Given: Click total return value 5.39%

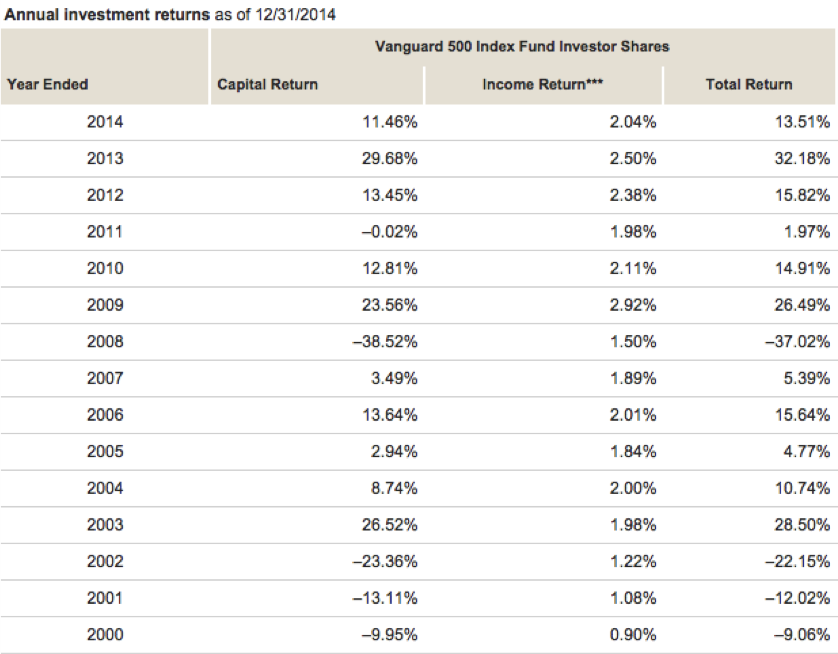Looking at the screenshot, I should coord(807,378).
